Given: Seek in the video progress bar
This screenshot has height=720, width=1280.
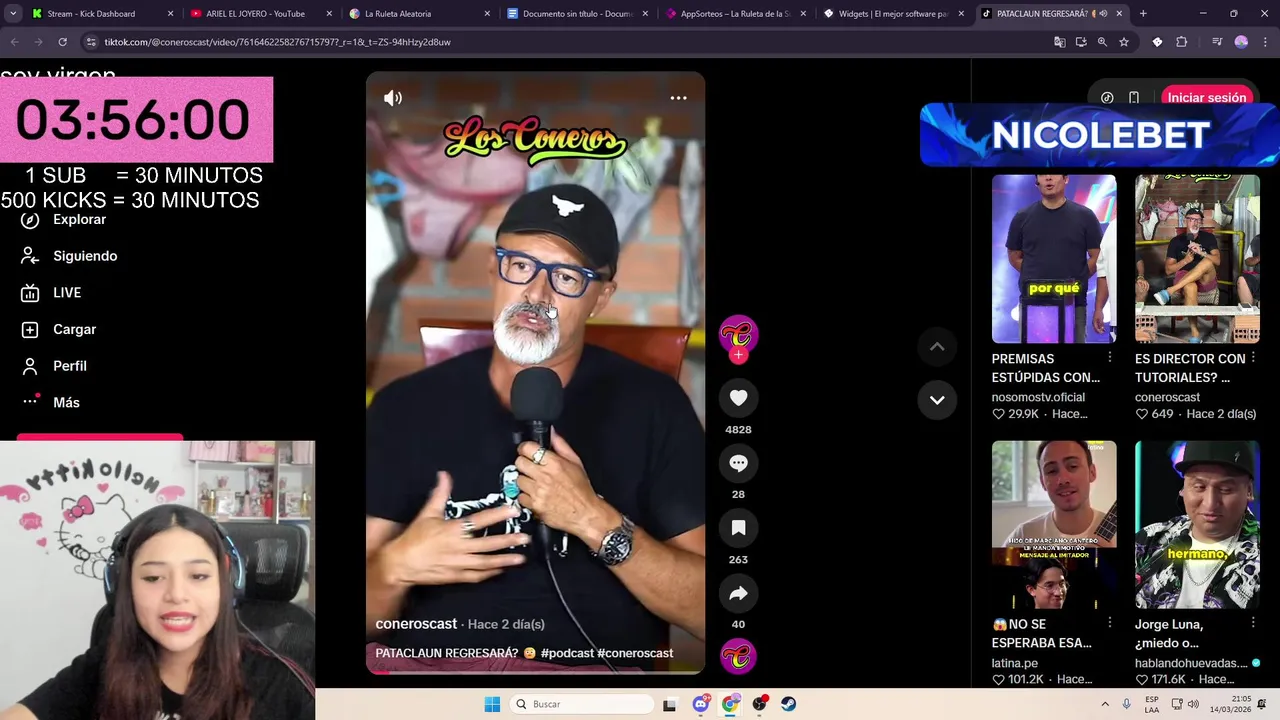Looking at the screenshot, I should click(x=535, y=672).
